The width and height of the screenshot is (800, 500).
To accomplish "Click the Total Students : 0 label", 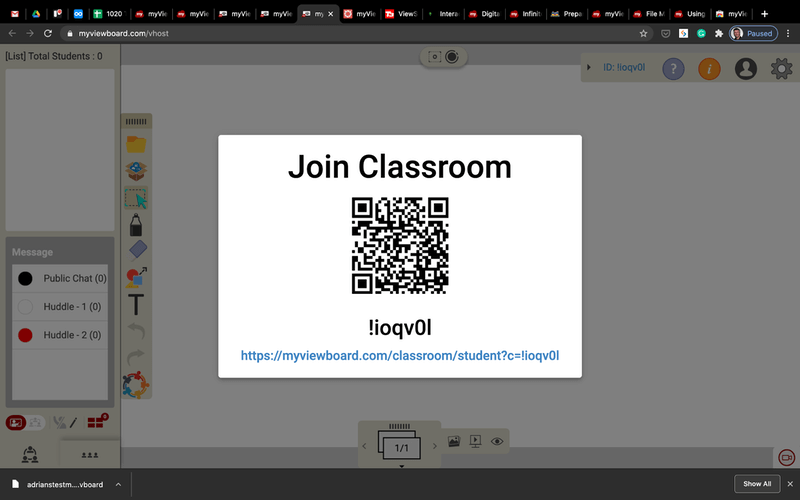I will coord(65,56).
